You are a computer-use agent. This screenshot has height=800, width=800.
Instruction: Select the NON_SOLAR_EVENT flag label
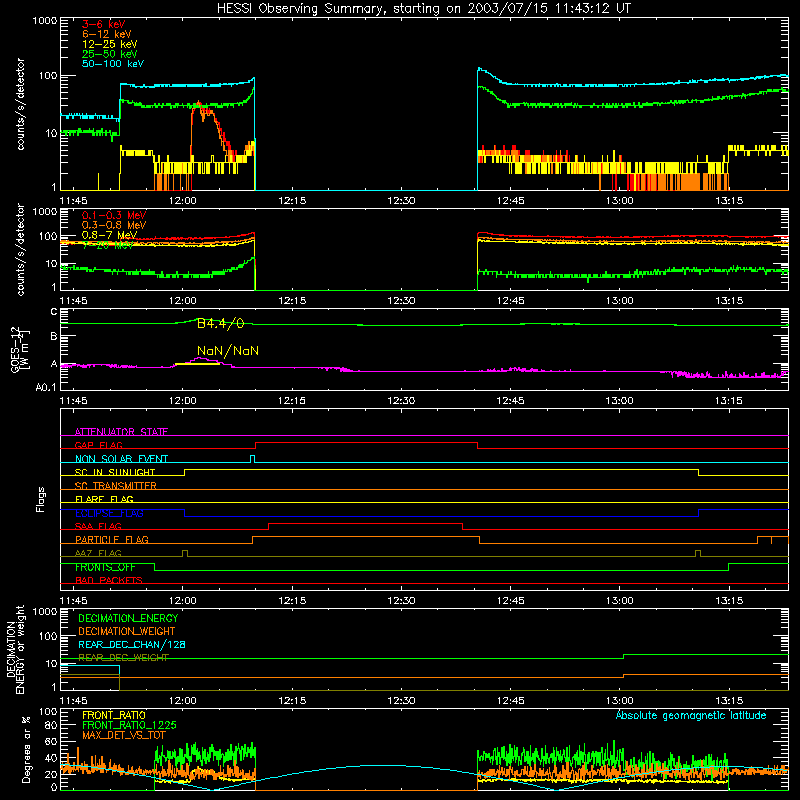pyautogui.click(x=121, y=459)
